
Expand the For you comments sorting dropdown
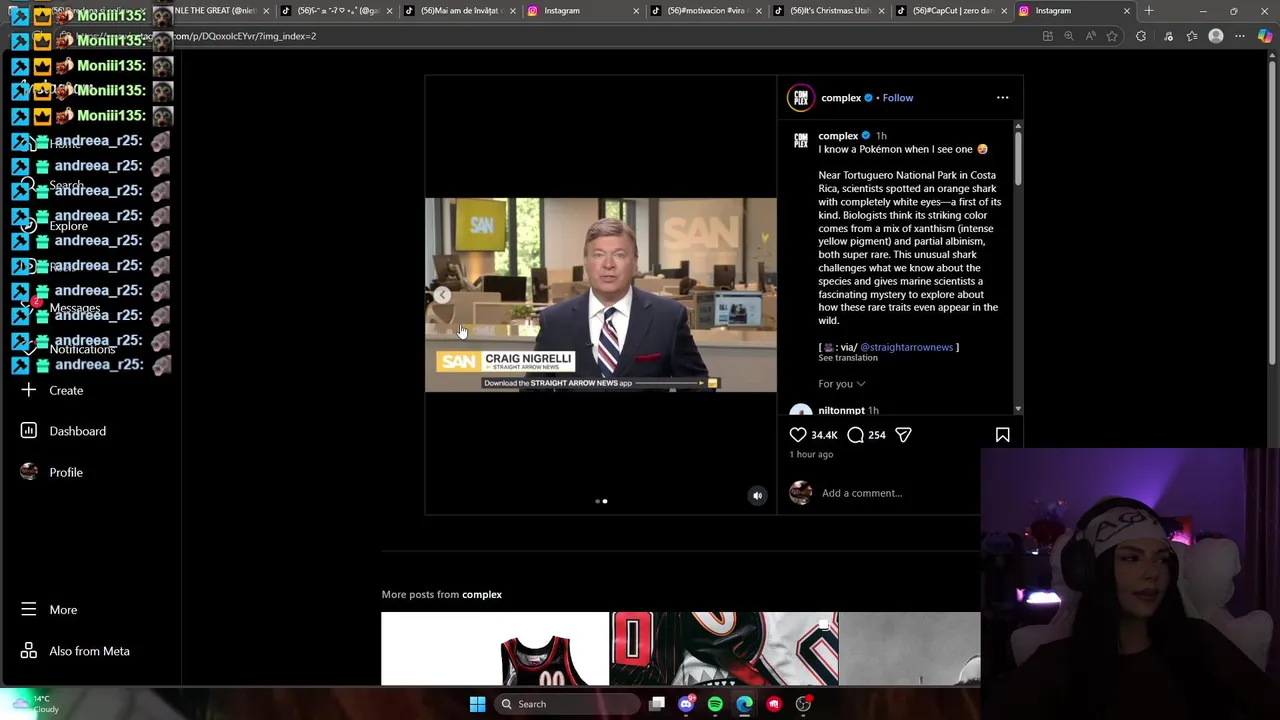coord(842,384)
